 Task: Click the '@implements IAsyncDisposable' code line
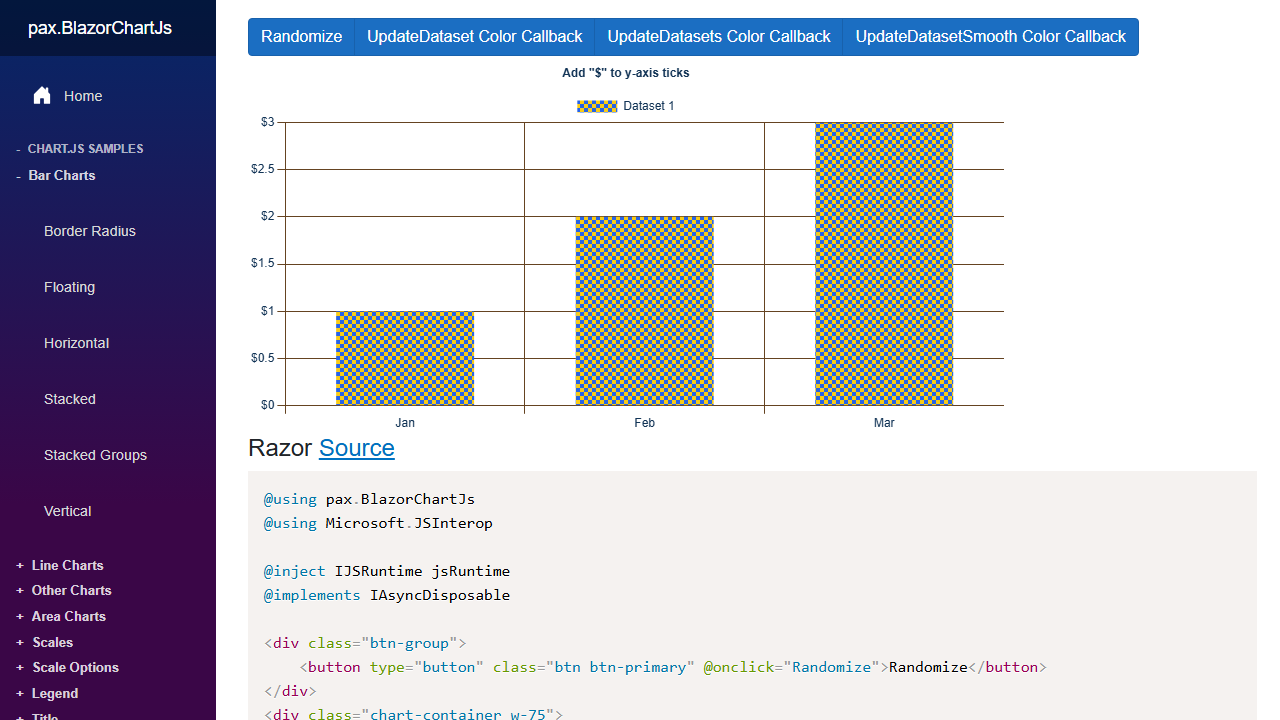[387, 595]
